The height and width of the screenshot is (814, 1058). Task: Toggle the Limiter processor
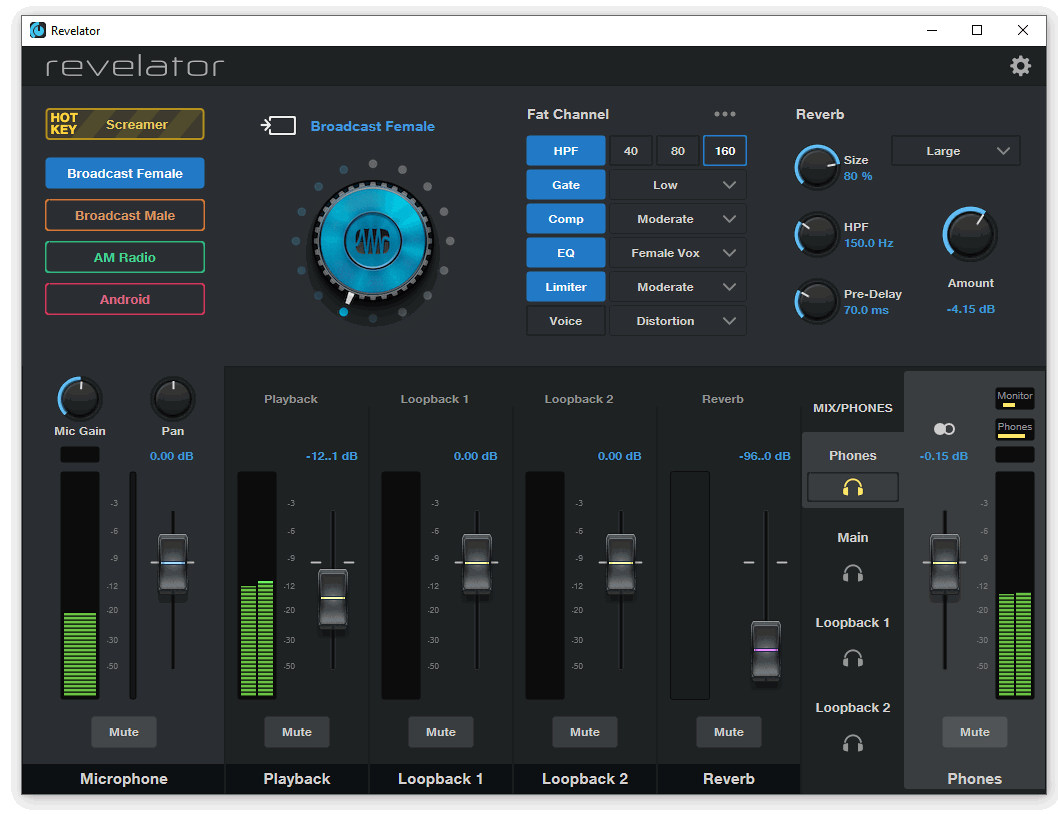(565, 287)
